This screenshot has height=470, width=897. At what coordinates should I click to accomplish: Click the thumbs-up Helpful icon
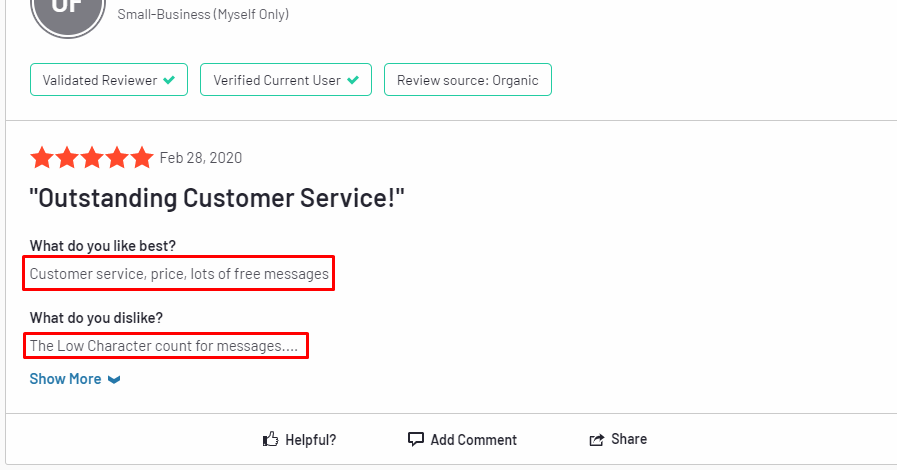point(271,439)
